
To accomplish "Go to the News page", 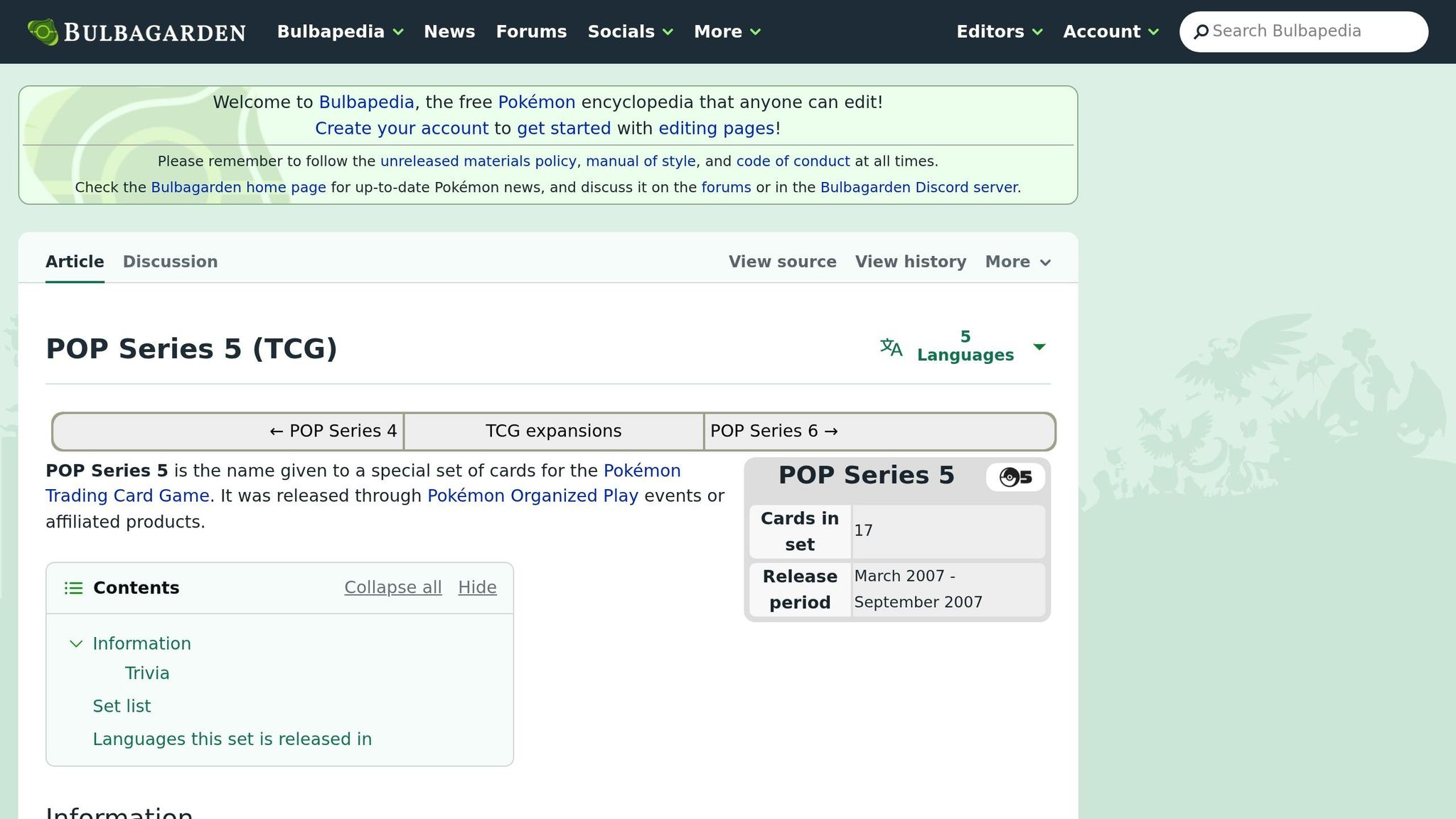I will pos(449,32).
